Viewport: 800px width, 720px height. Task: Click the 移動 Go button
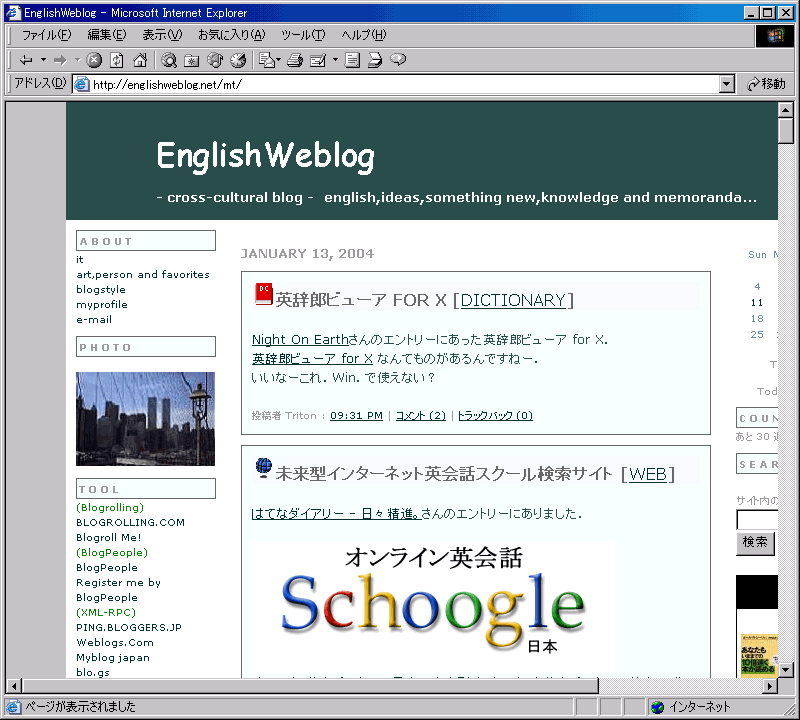[x=766, y=84]
